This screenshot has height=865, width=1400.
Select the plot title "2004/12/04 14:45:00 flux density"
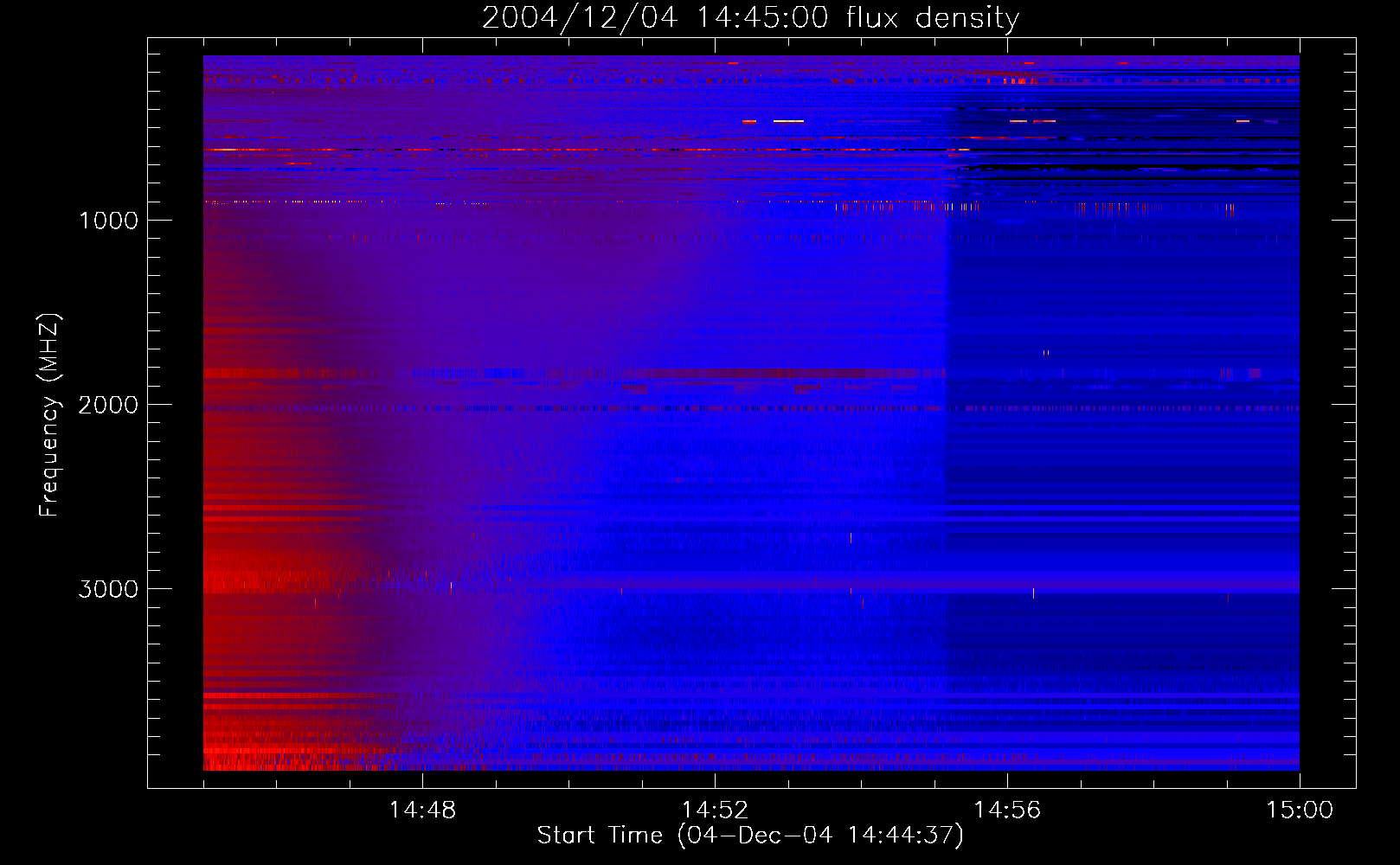coord(750,18)
